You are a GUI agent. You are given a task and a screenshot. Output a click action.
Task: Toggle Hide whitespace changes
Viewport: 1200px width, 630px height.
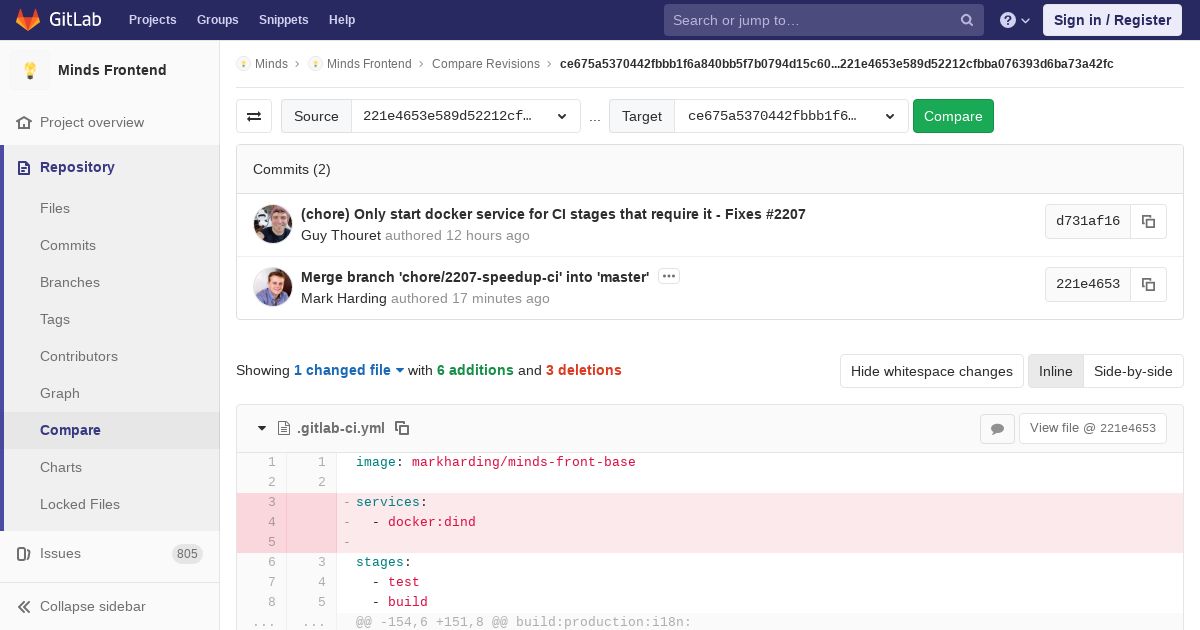[x=931, y=371]
